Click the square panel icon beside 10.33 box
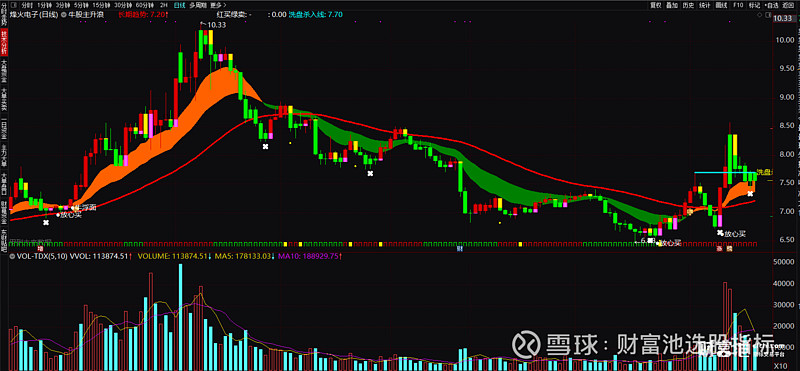800x371 pixels. pyautogui.click(x=769, y=15)
